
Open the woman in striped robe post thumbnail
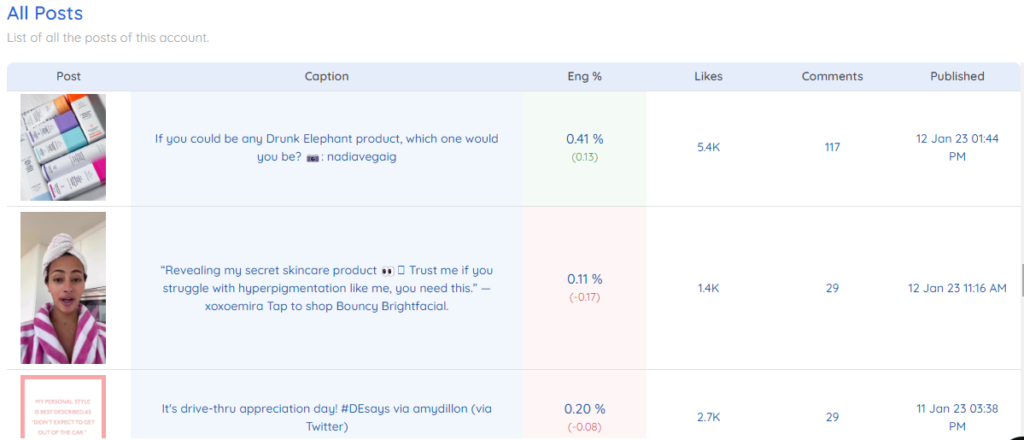pyautogui.click(x=63, y=288)
